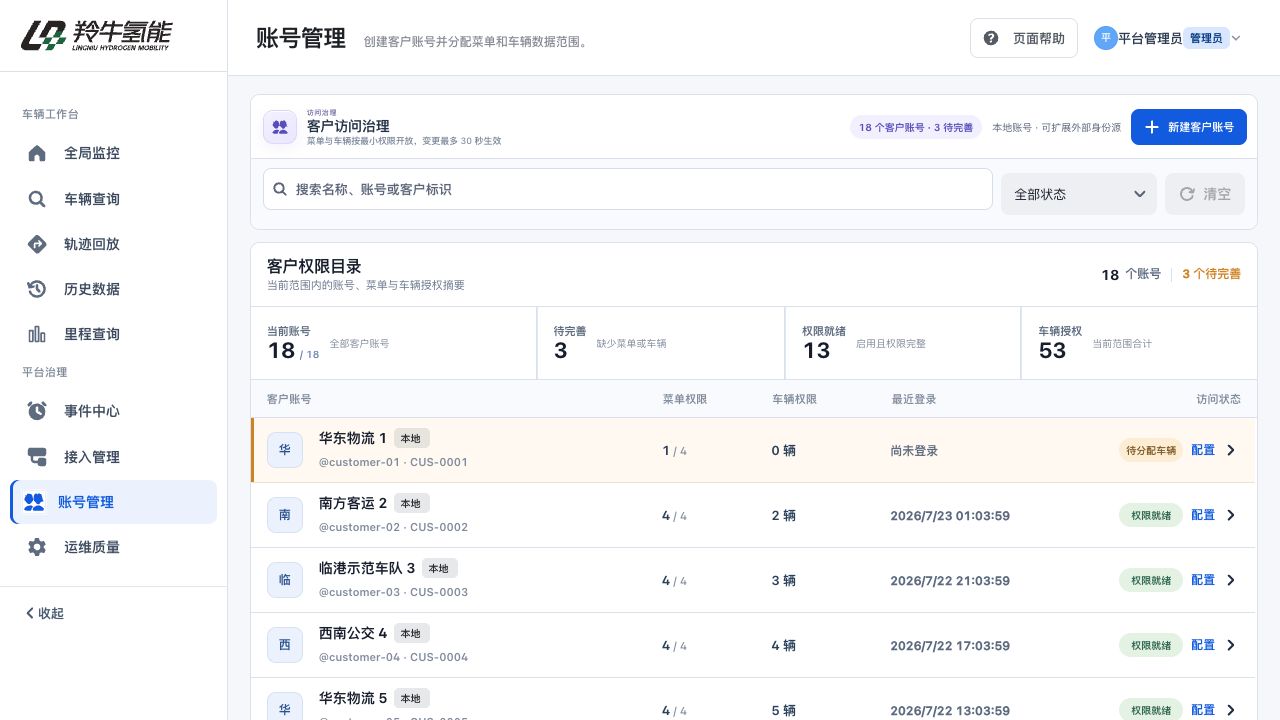Click the 轨迹回放 direction icon

tap(37, 244)
